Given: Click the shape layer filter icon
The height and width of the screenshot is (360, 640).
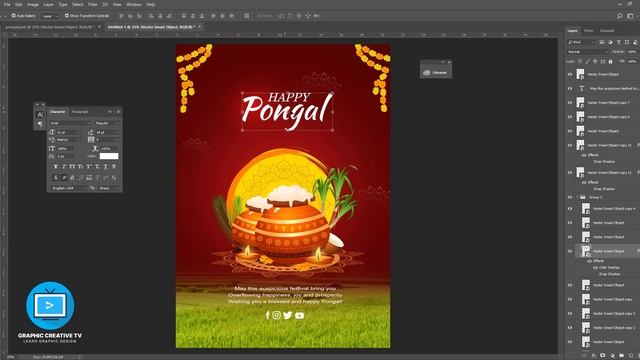Looking at the screenshot, I should pyautogui.click(x=627, y=42).
